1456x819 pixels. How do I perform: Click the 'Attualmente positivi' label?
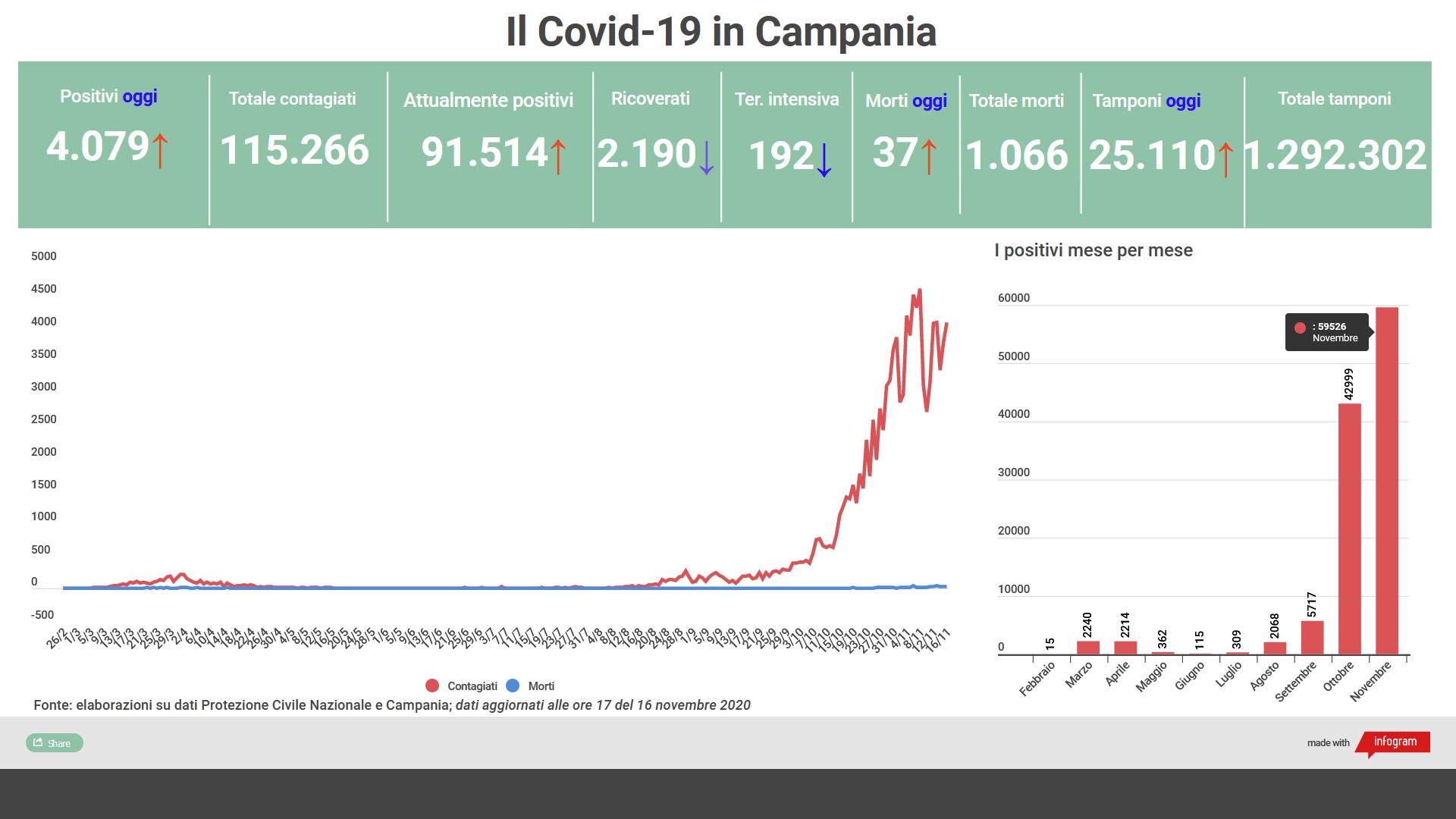(488, 100)
